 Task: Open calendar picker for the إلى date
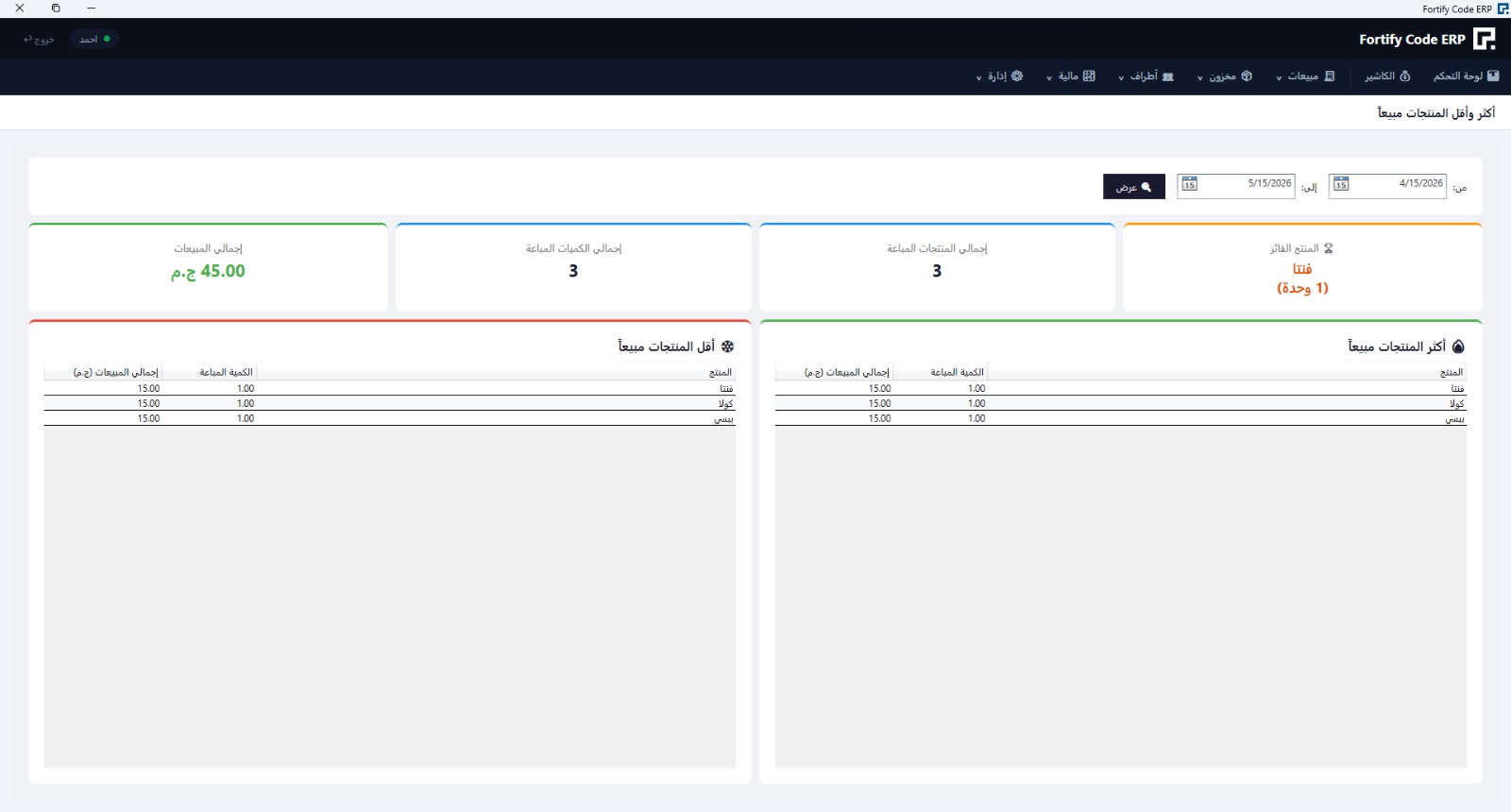coord(1189,184)
